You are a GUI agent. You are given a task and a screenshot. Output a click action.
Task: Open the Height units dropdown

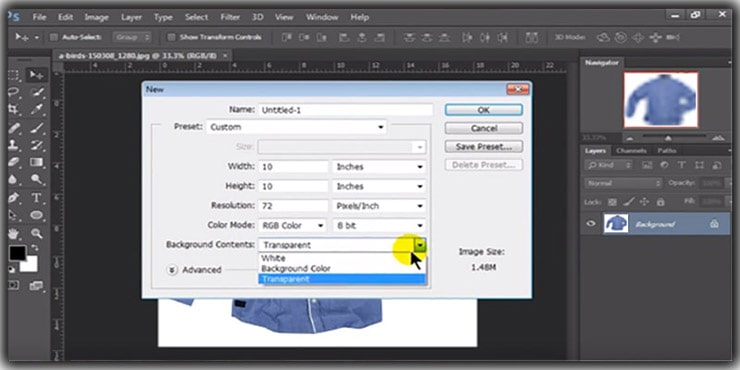click(379, 186)
